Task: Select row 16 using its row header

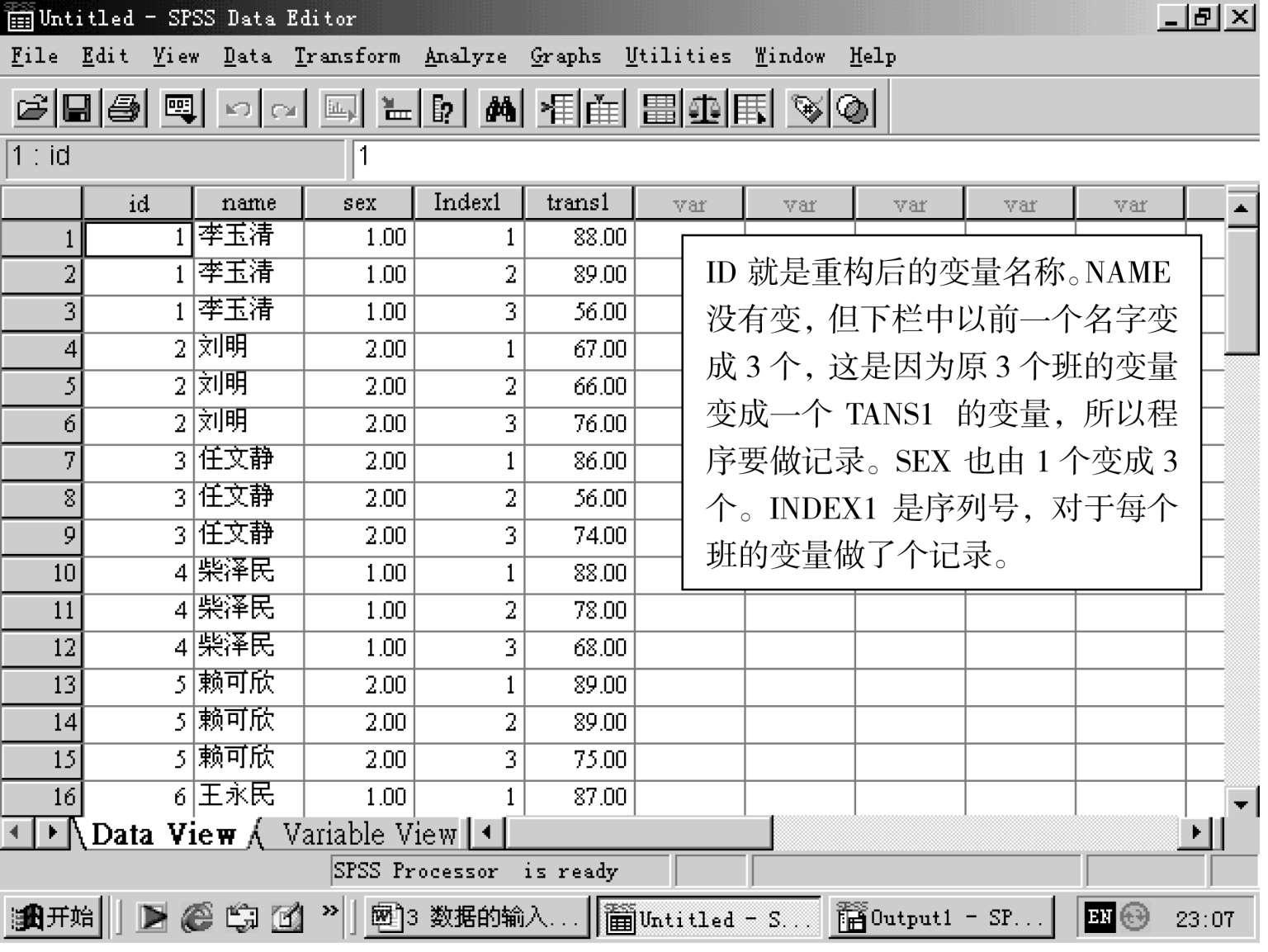Action: (41, 798)
